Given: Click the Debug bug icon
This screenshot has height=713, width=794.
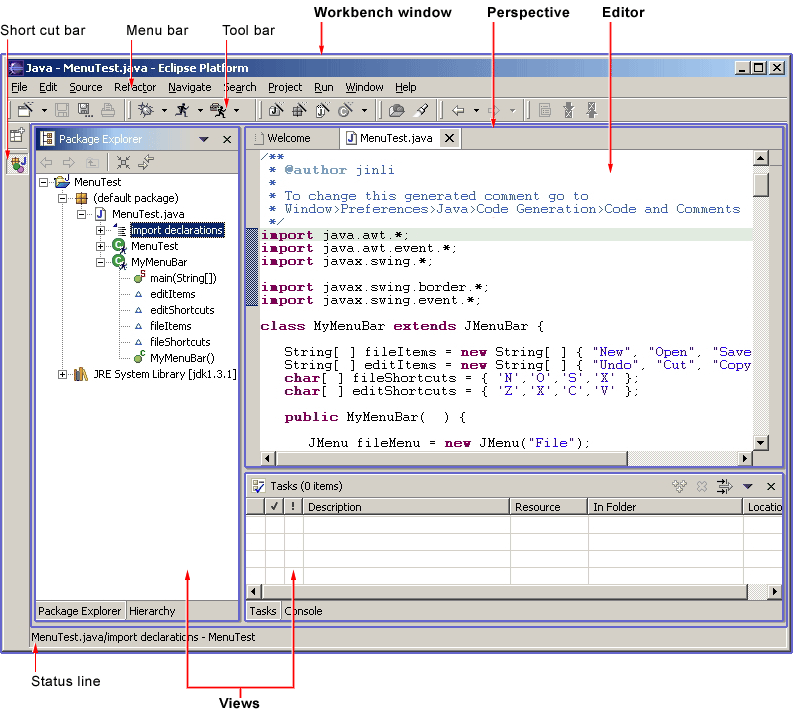Looking at the screenshot, I should point(145,110).
